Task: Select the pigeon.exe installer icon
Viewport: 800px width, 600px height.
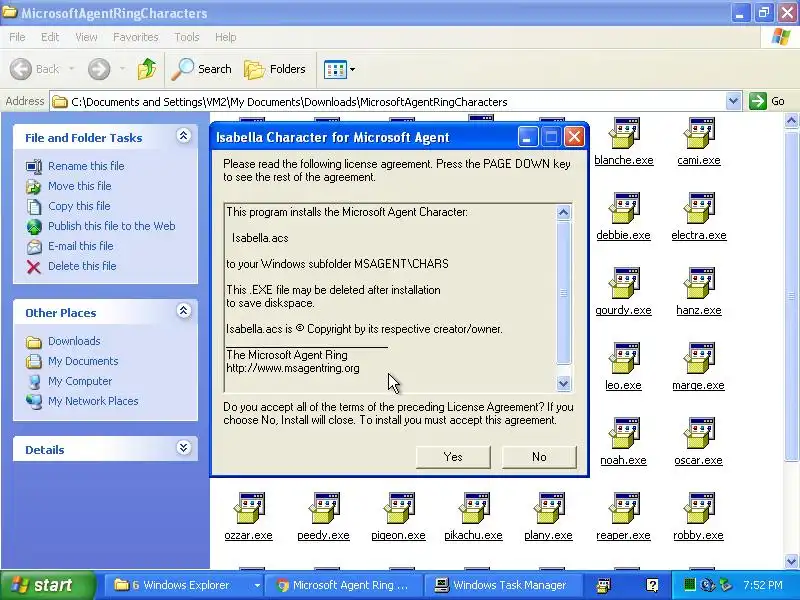Action: click(x=399, y=509)
